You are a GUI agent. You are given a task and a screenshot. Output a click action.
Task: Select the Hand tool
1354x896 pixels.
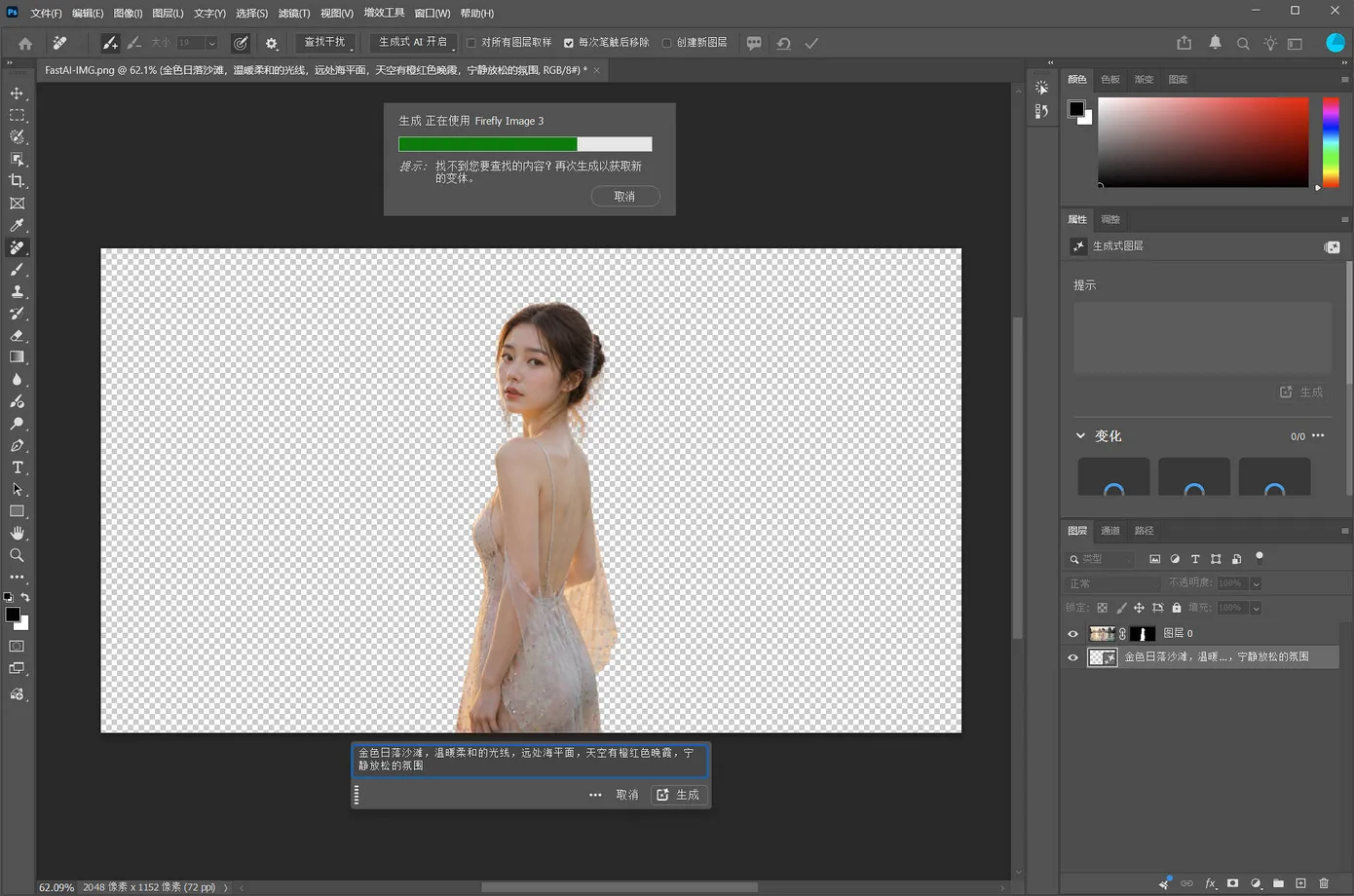click(17, 533)
